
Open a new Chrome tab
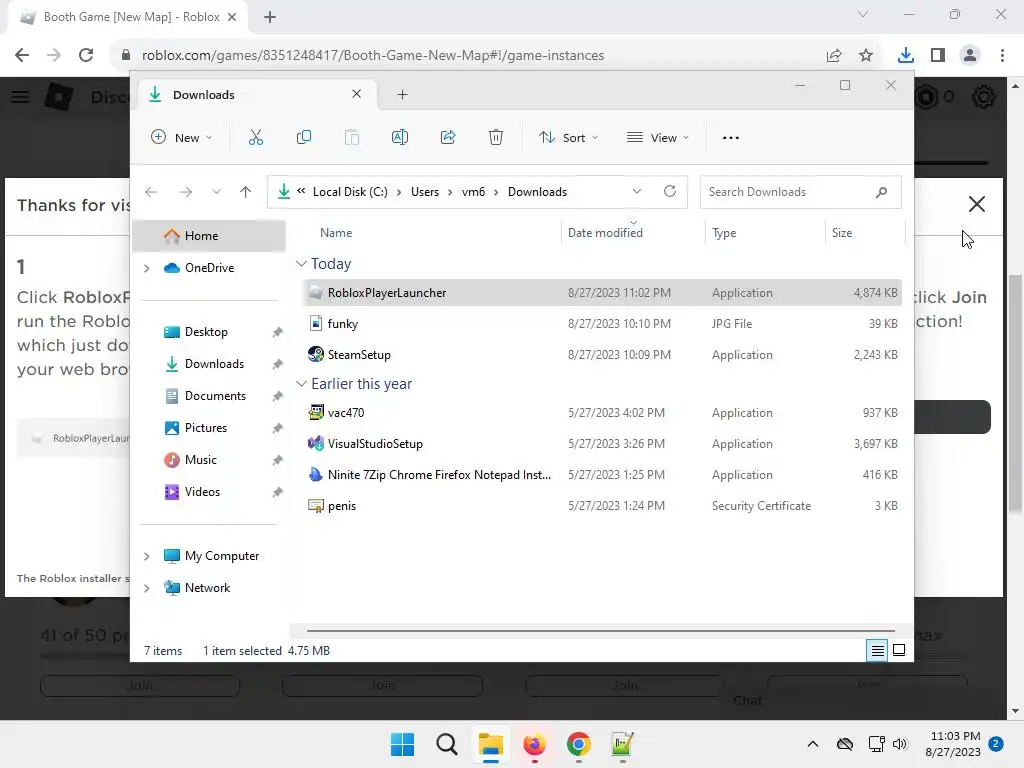pyautogui.click(x=270, y=17)
